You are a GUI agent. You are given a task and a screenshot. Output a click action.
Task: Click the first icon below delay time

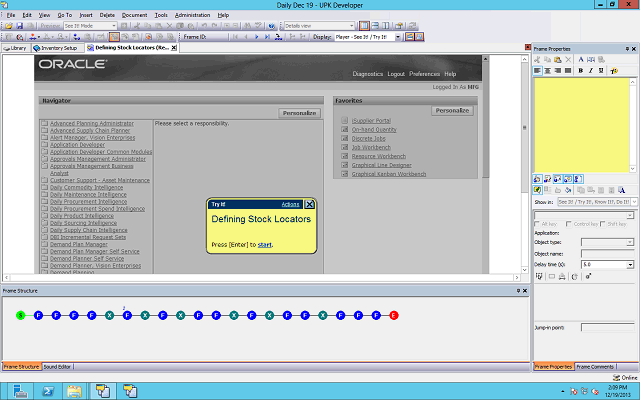pos(539,277)
